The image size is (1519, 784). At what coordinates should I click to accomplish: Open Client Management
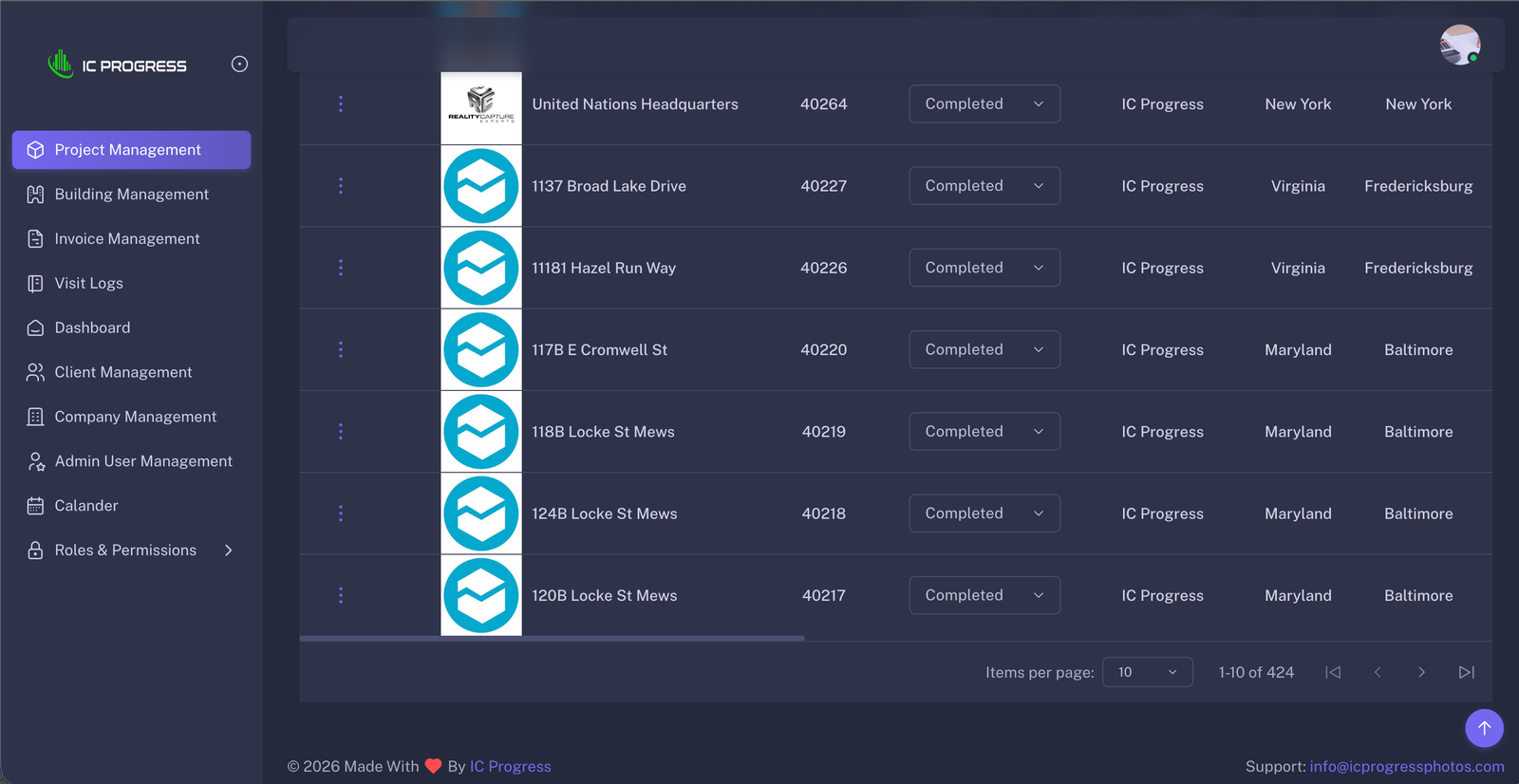[x=131, y=372]
